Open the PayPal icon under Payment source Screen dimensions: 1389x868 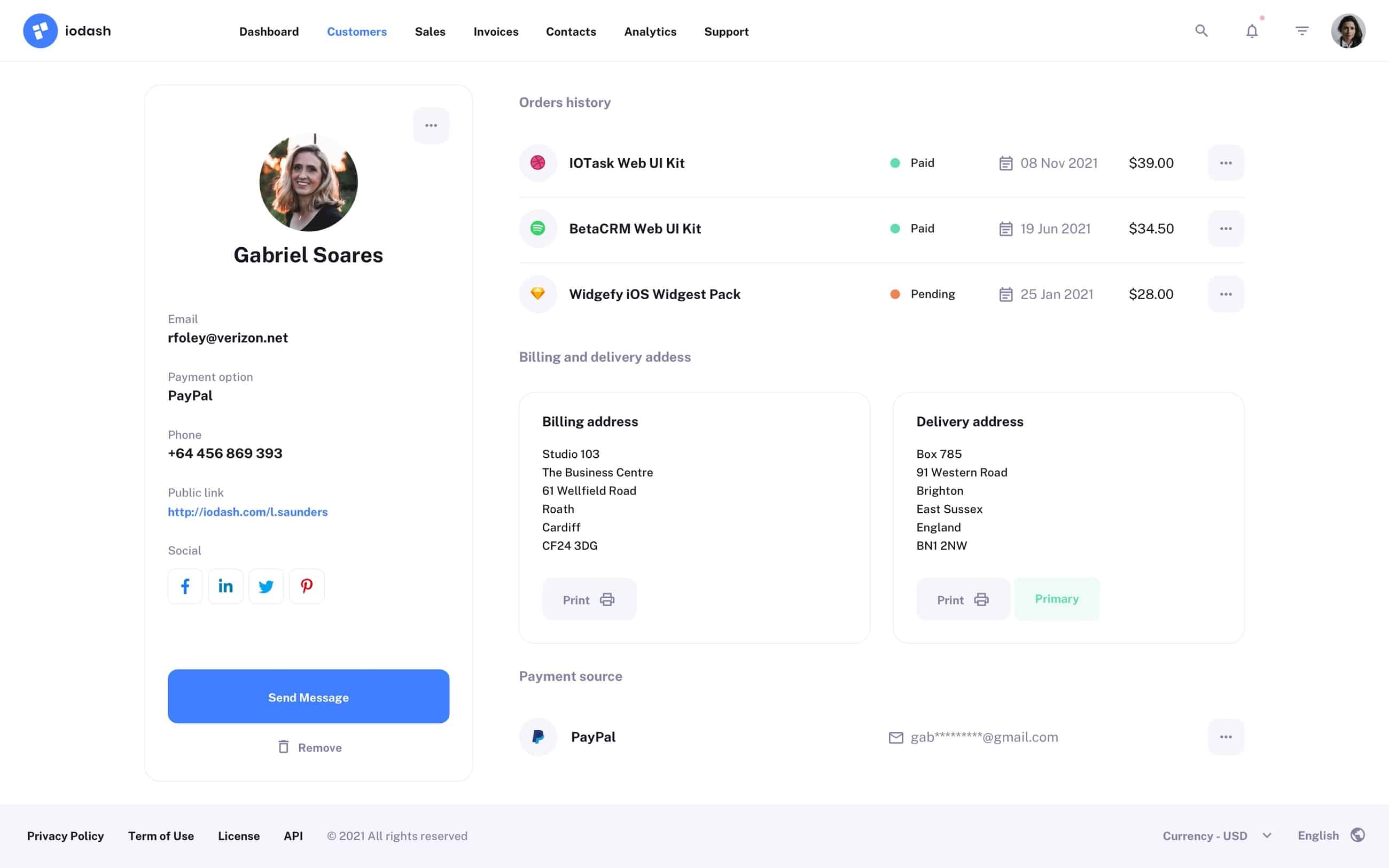point(538,737)
